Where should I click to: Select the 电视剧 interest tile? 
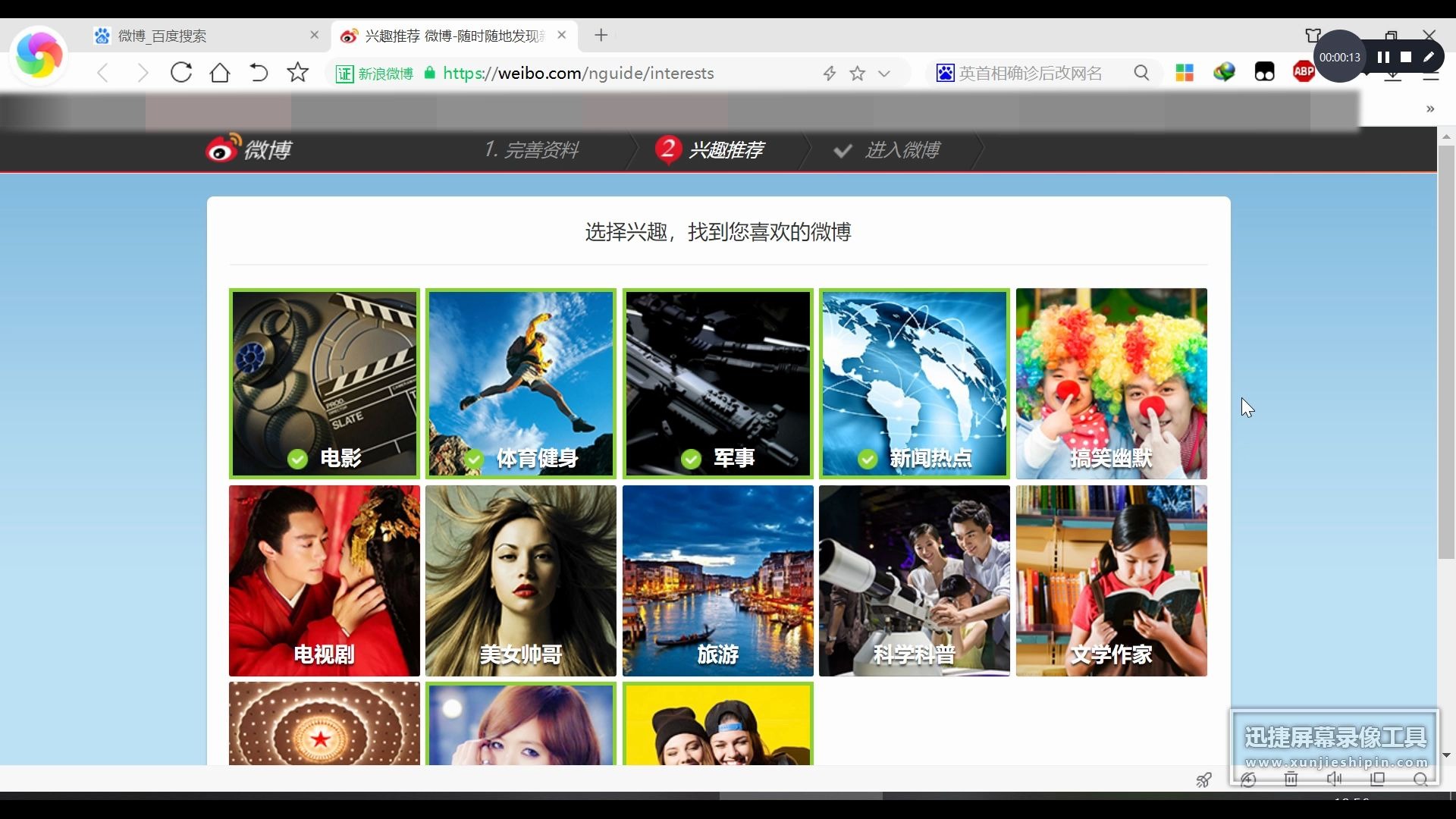[x=325, y=581]
